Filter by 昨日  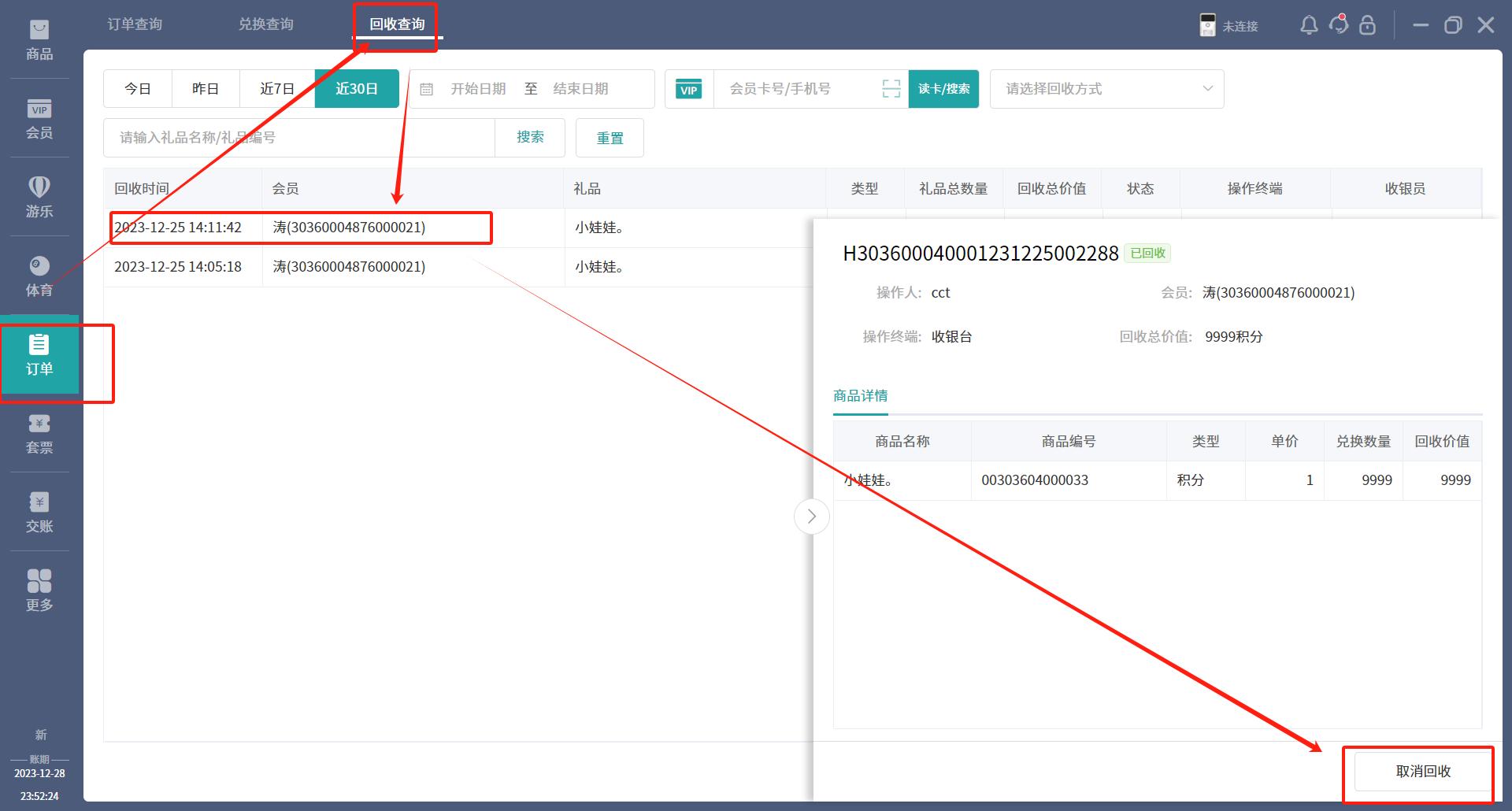click(206, 89)
